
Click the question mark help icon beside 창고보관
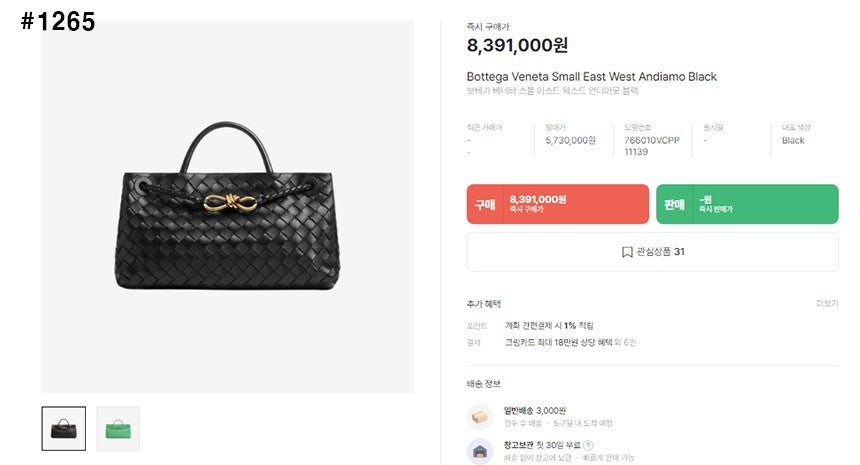(588, 445)
